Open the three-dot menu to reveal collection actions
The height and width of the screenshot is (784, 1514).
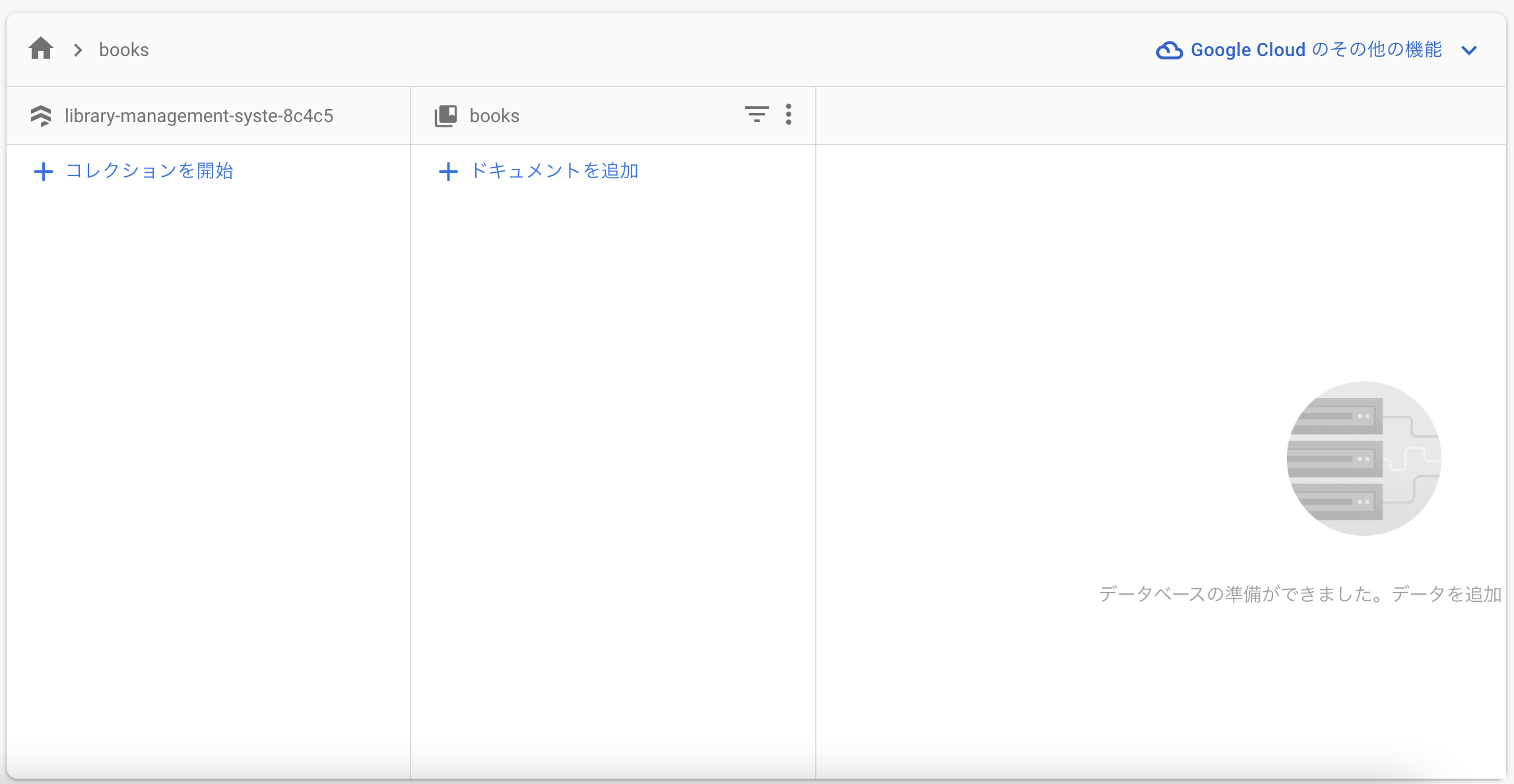point(789,114)
